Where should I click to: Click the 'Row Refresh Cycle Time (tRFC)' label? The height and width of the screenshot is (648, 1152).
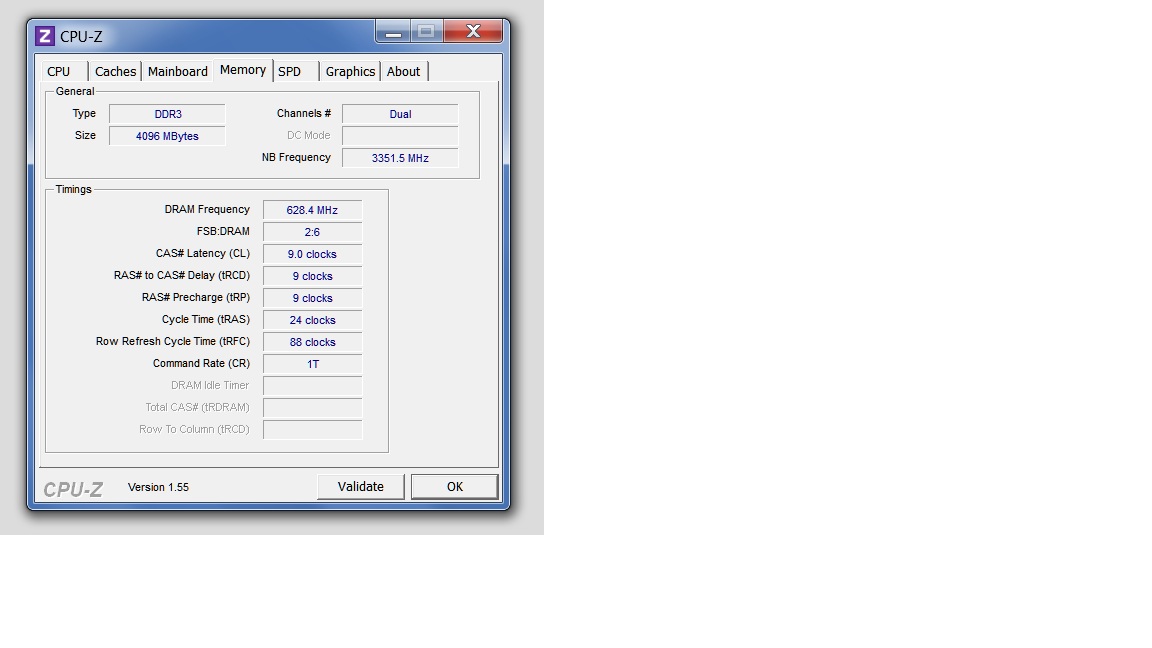(x=173, y=342)
